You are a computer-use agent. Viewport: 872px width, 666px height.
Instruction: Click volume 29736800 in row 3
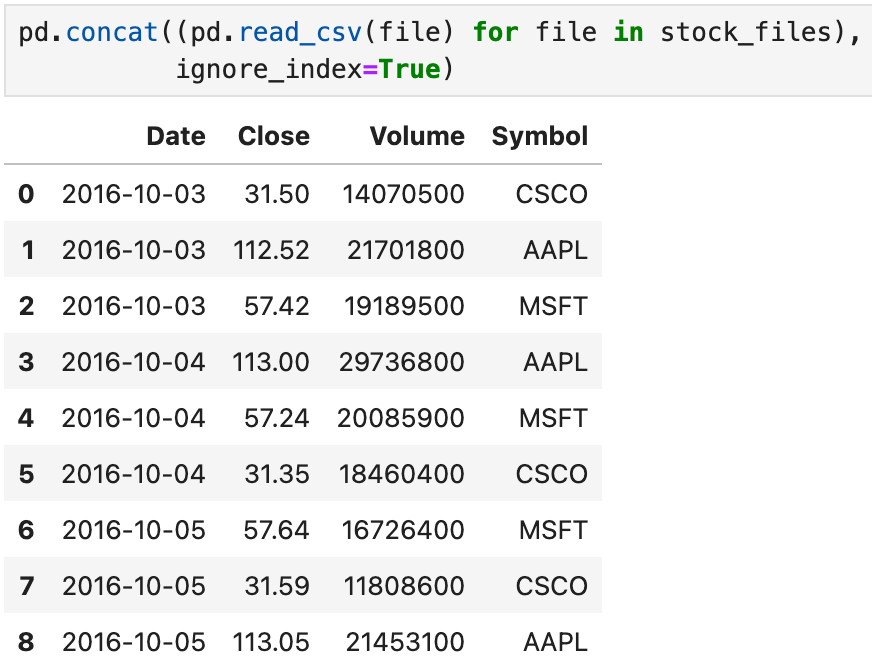(x=402, y=362)
